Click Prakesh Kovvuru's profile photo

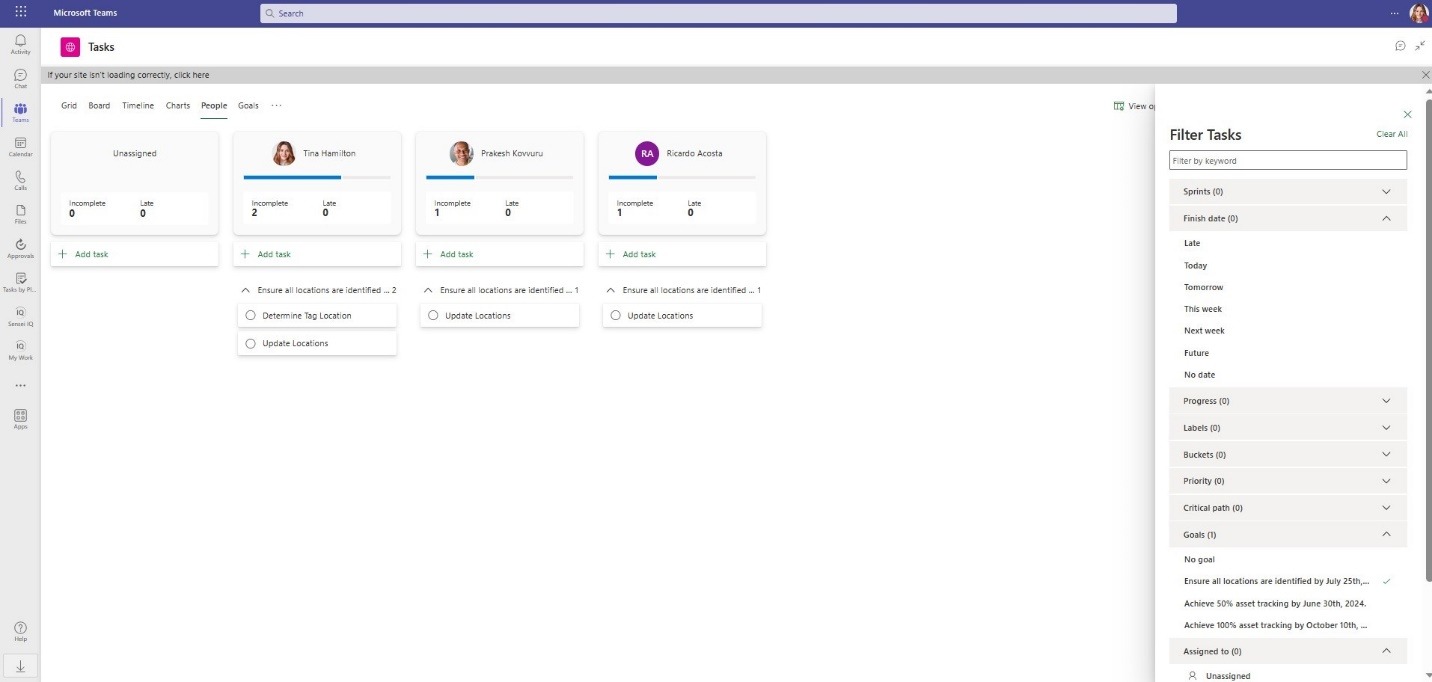(x=461, y=153)
